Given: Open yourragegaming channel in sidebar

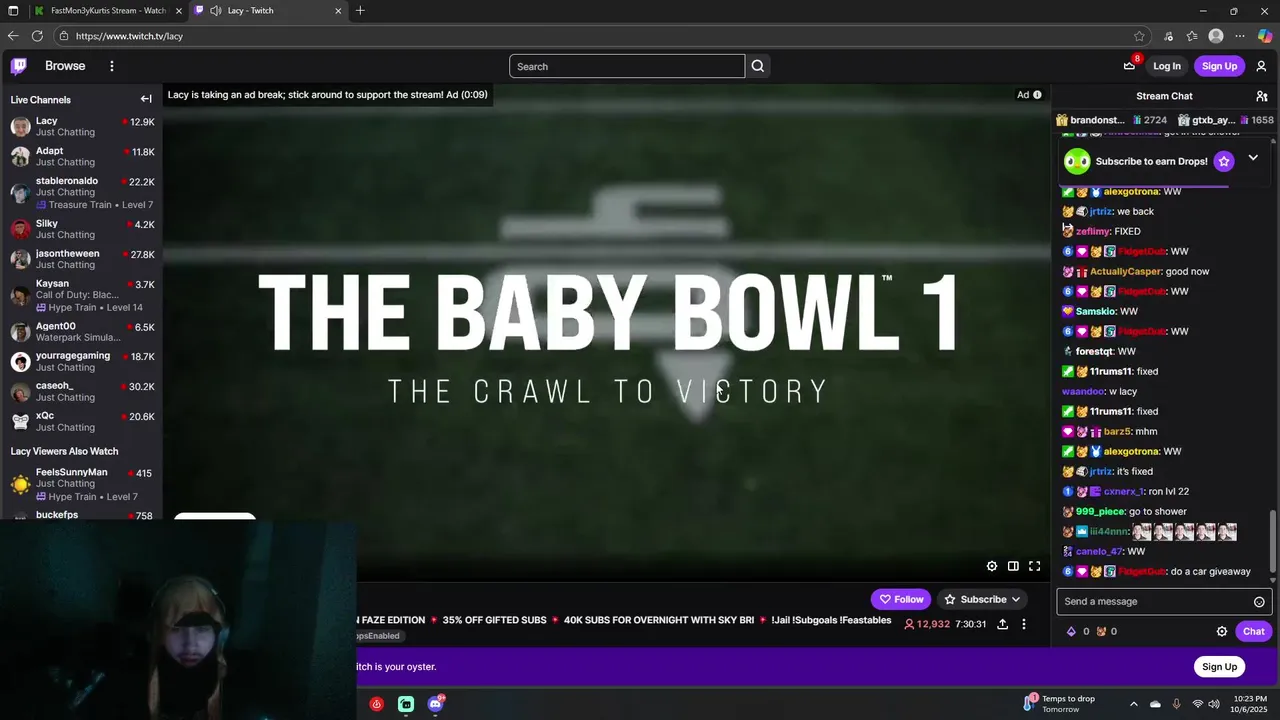Looking at the screenshot, I should pos(81,361).
